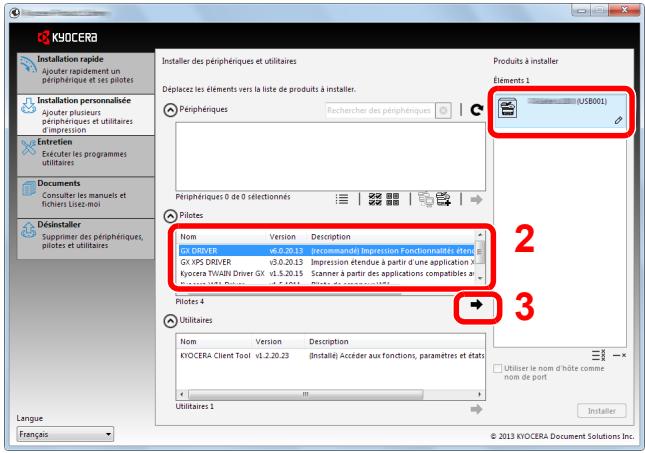The image size is (645, 453).
Task: Open the Désinstaller section
Action: [86, 239]
